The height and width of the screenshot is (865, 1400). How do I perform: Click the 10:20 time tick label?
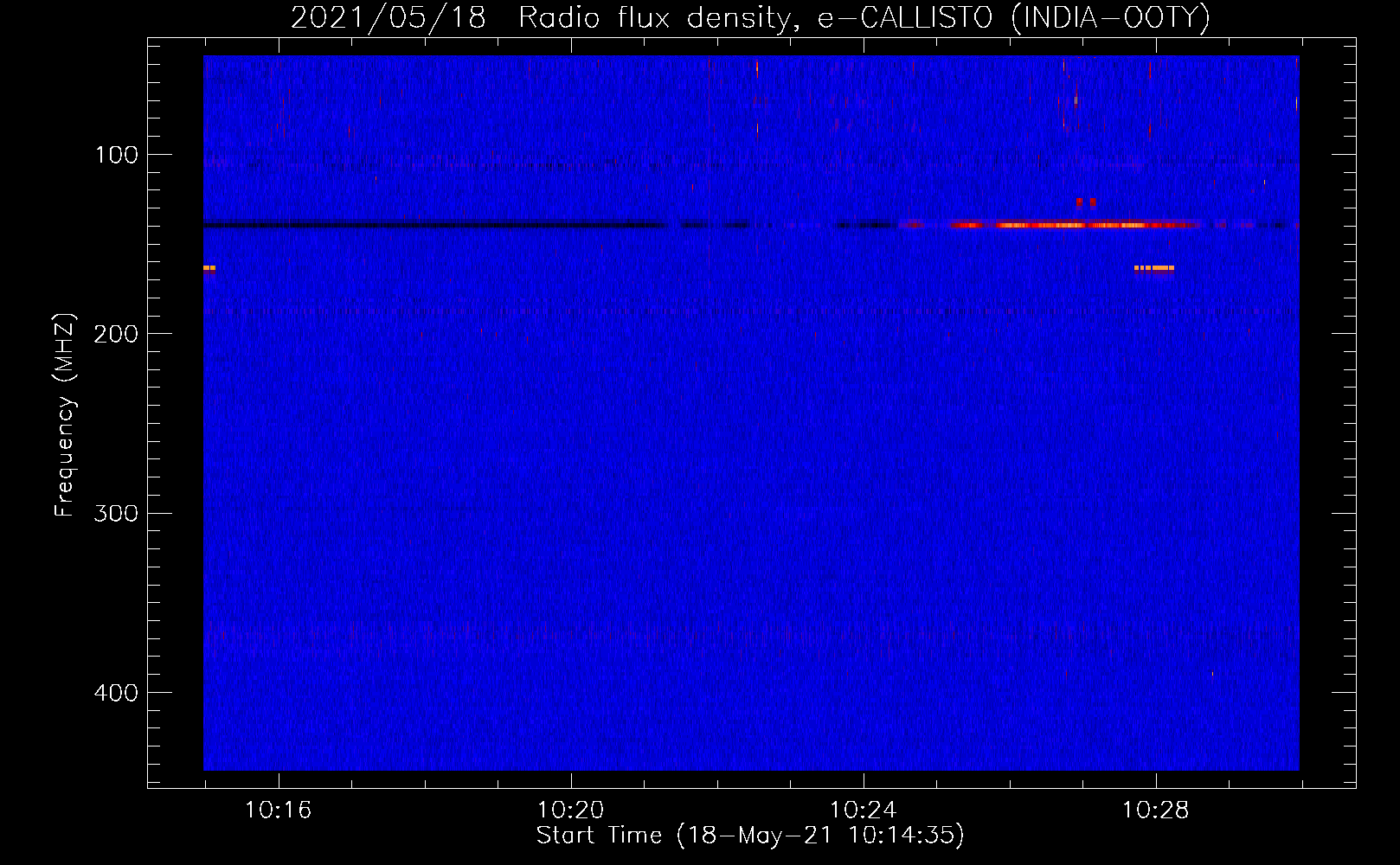tap(570, 811)
